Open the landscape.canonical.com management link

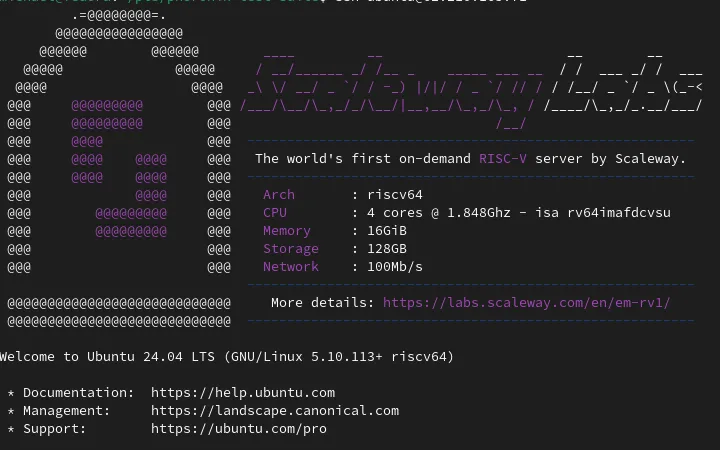pyautogui.click(x=275, y=411)
